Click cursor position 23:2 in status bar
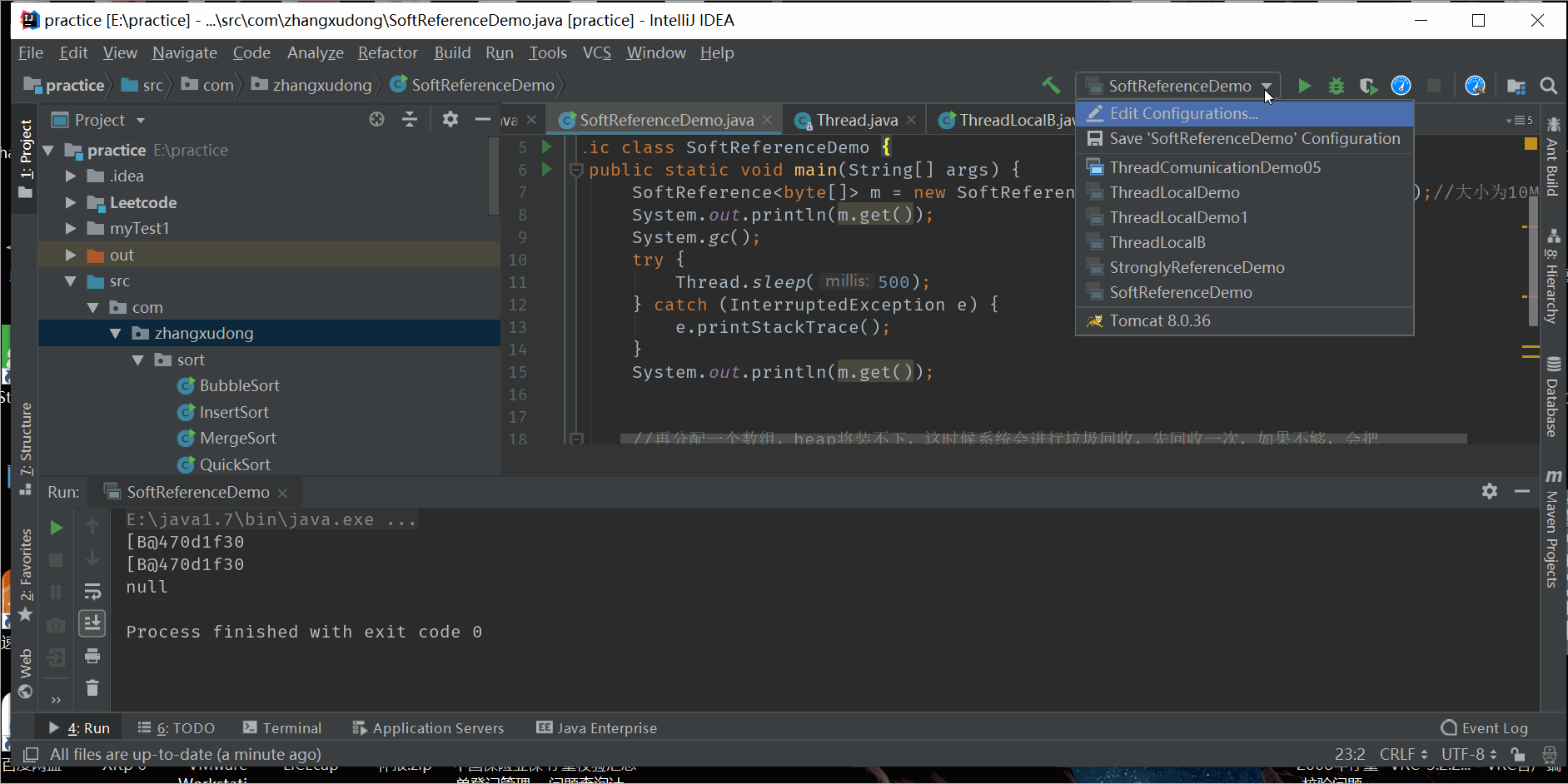1568x784 pixels. pos(1350,754)
